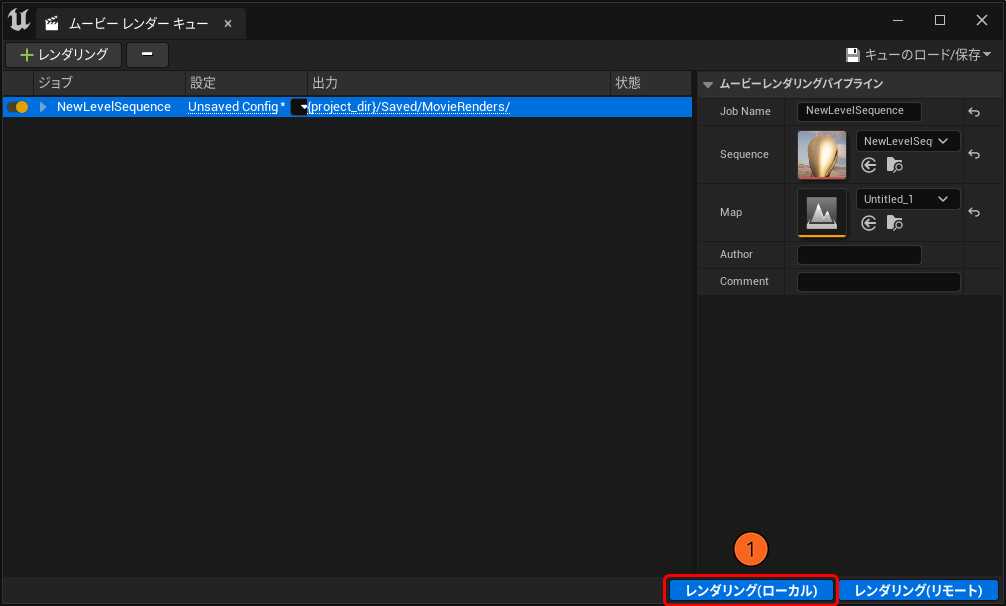The image size is (1006, 606).
Task: Click レンダリング(ローカル) button
Action: (750, 591)
